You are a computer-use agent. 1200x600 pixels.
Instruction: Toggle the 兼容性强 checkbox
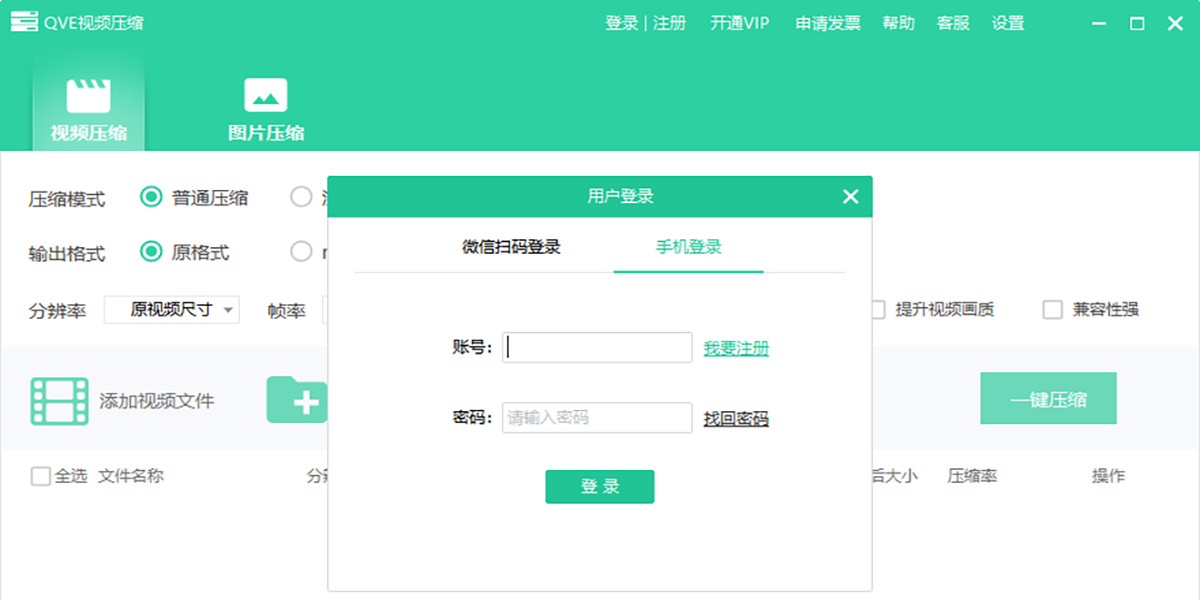pos(1052,310)
